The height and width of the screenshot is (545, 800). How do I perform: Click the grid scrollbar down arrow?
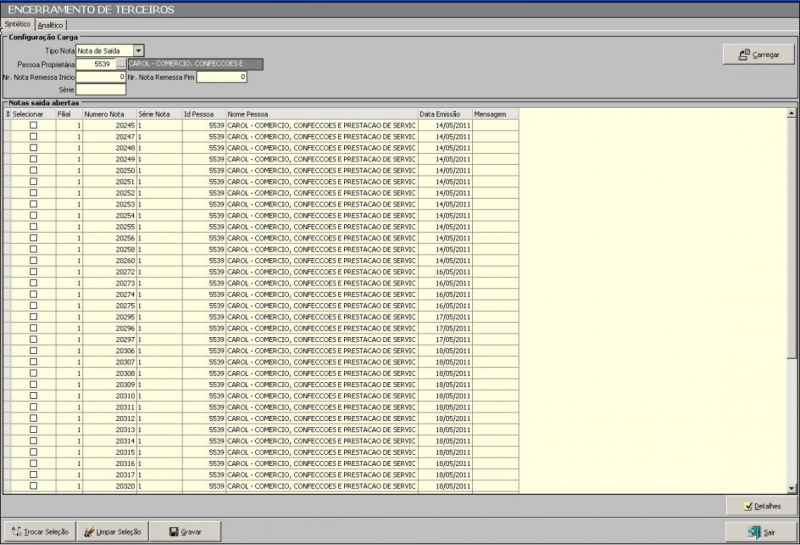point(792,488)
